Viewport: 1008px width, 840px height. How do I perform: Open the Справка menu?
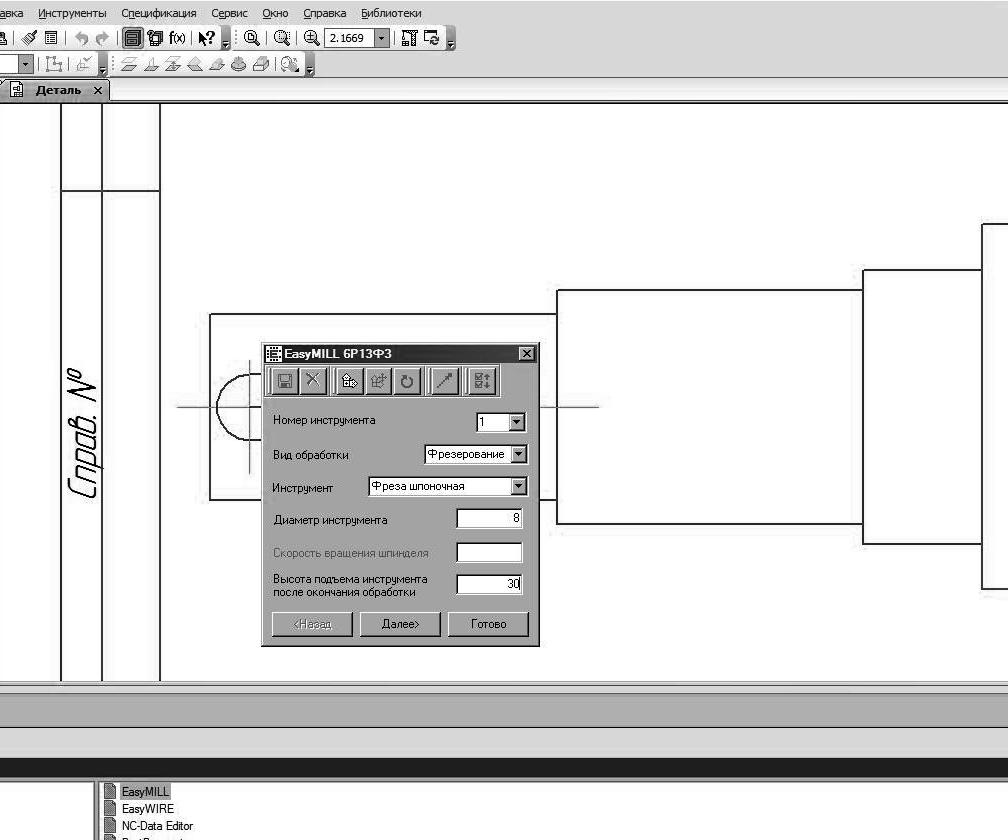click(325, 13)
